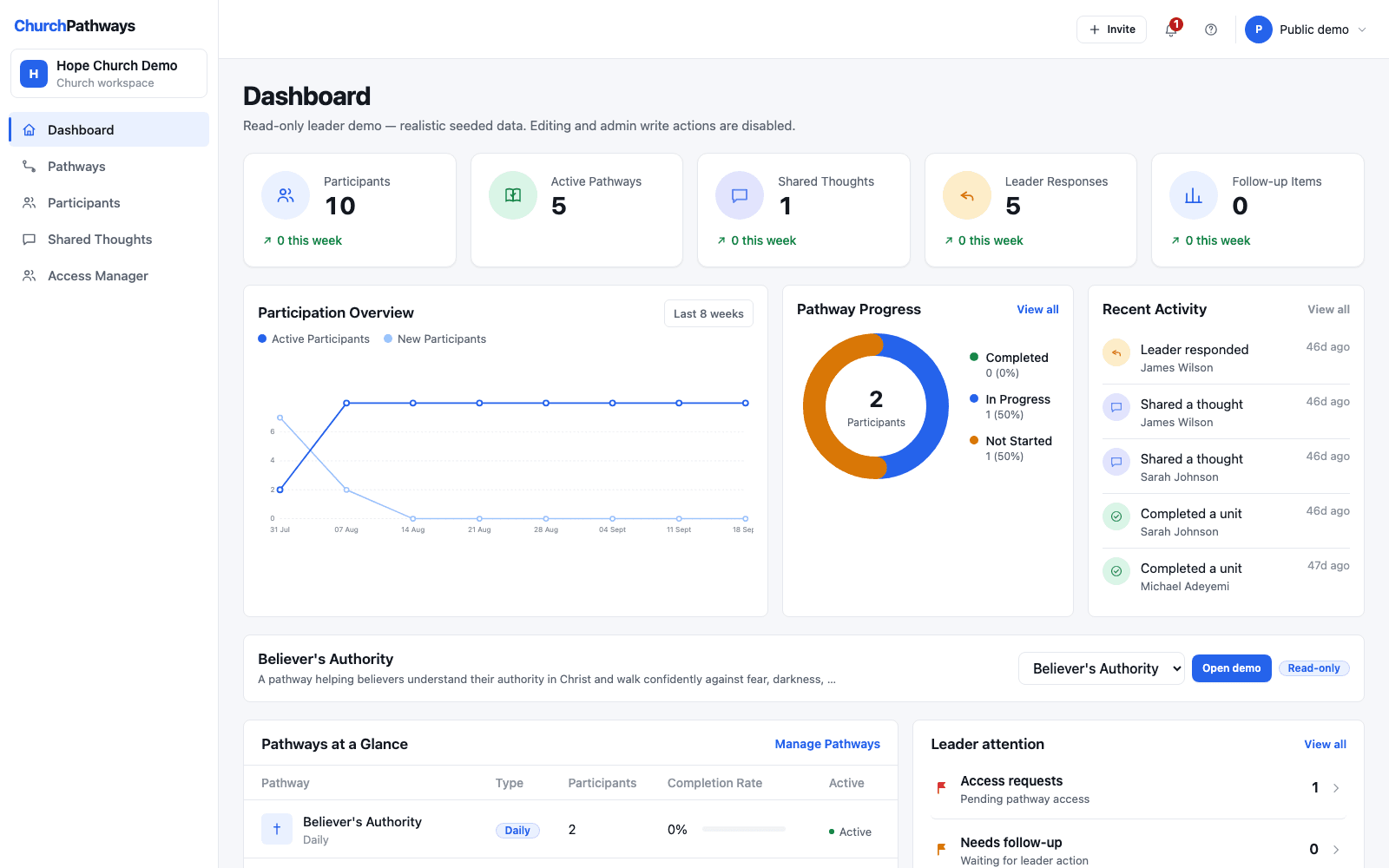1389x868 pixels.
Task: Click the Hope Church Demo workspace avatar
Action: [x=34, y=74]
